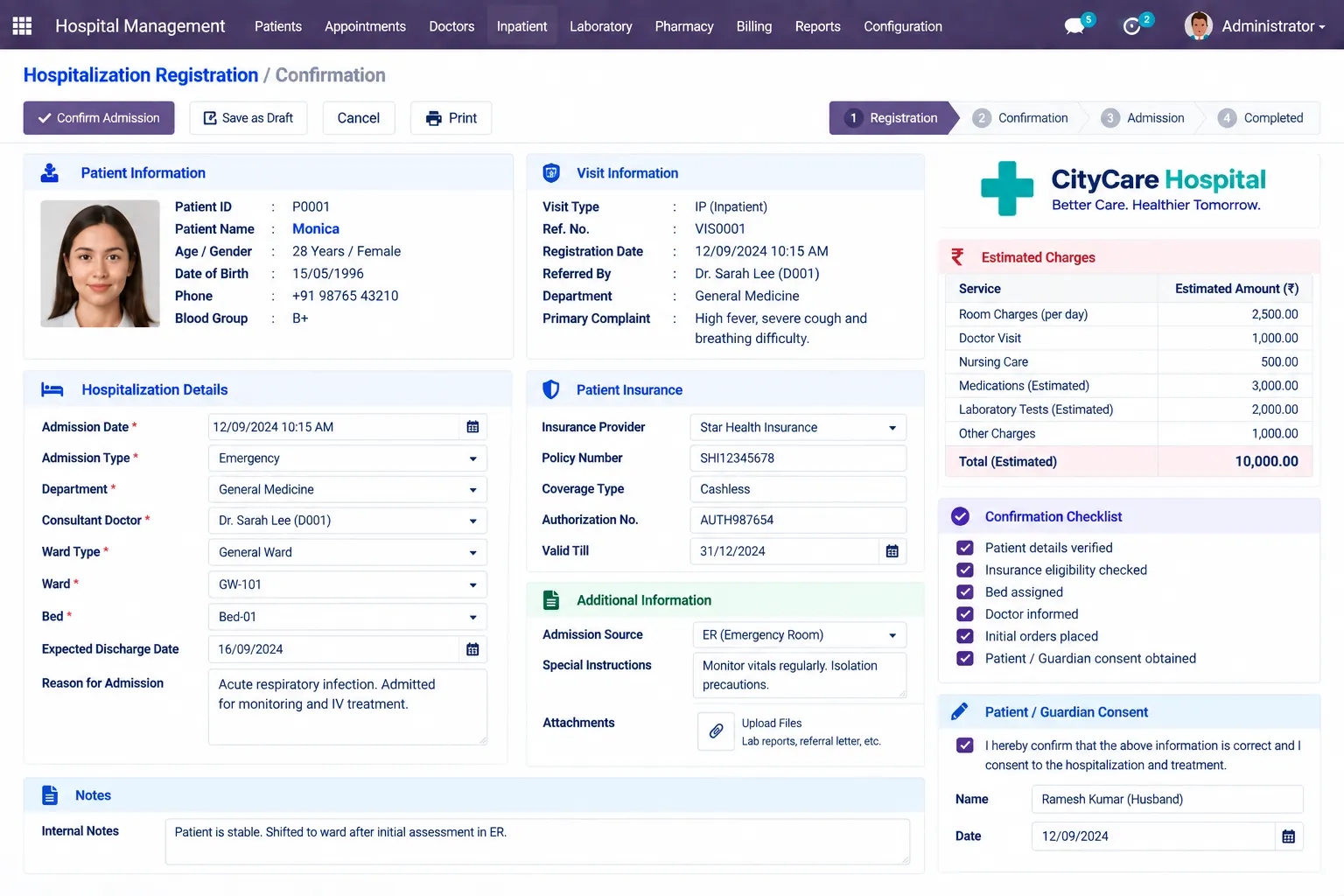Click the Additional Information document icon
Image resolution: width=1344 pixels, height=896 pixels.
(551, 600)
